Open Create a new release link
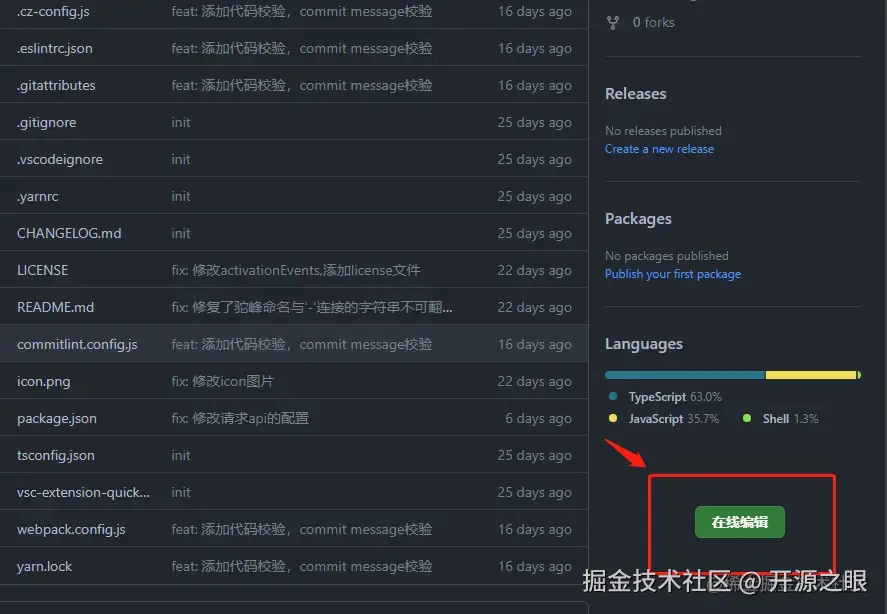 (659, 149)
